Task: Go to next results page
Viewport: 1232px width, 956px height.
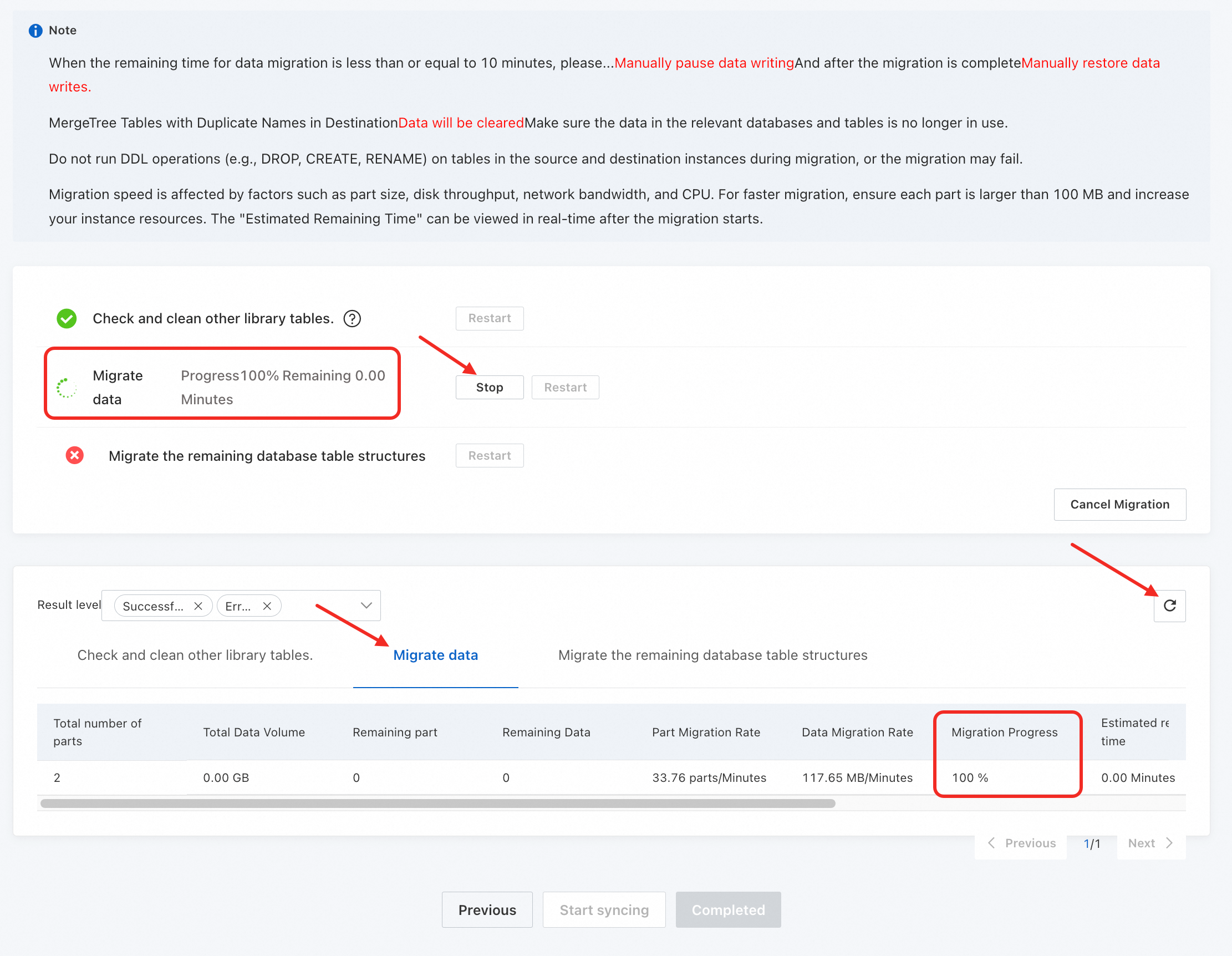Action: [x=1150, y=843]
